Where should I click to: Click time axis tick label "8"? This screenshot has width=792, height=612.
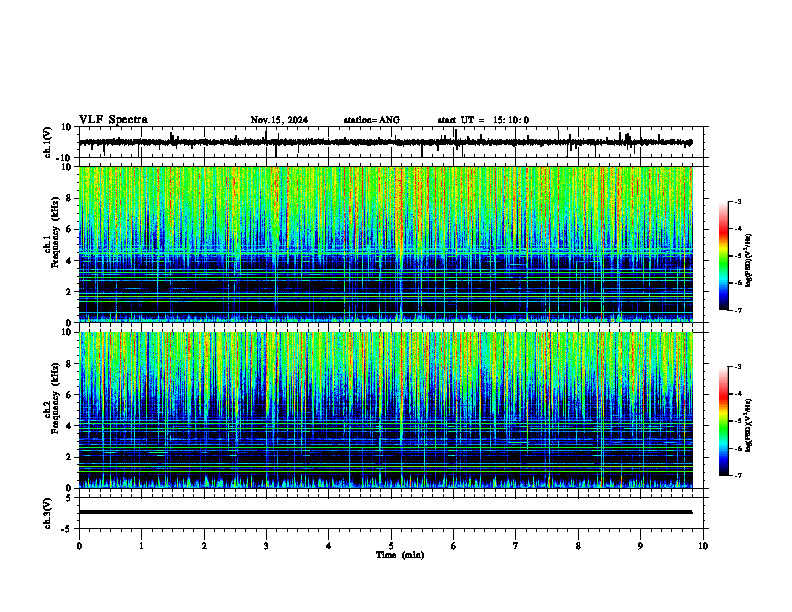[578, 546]
